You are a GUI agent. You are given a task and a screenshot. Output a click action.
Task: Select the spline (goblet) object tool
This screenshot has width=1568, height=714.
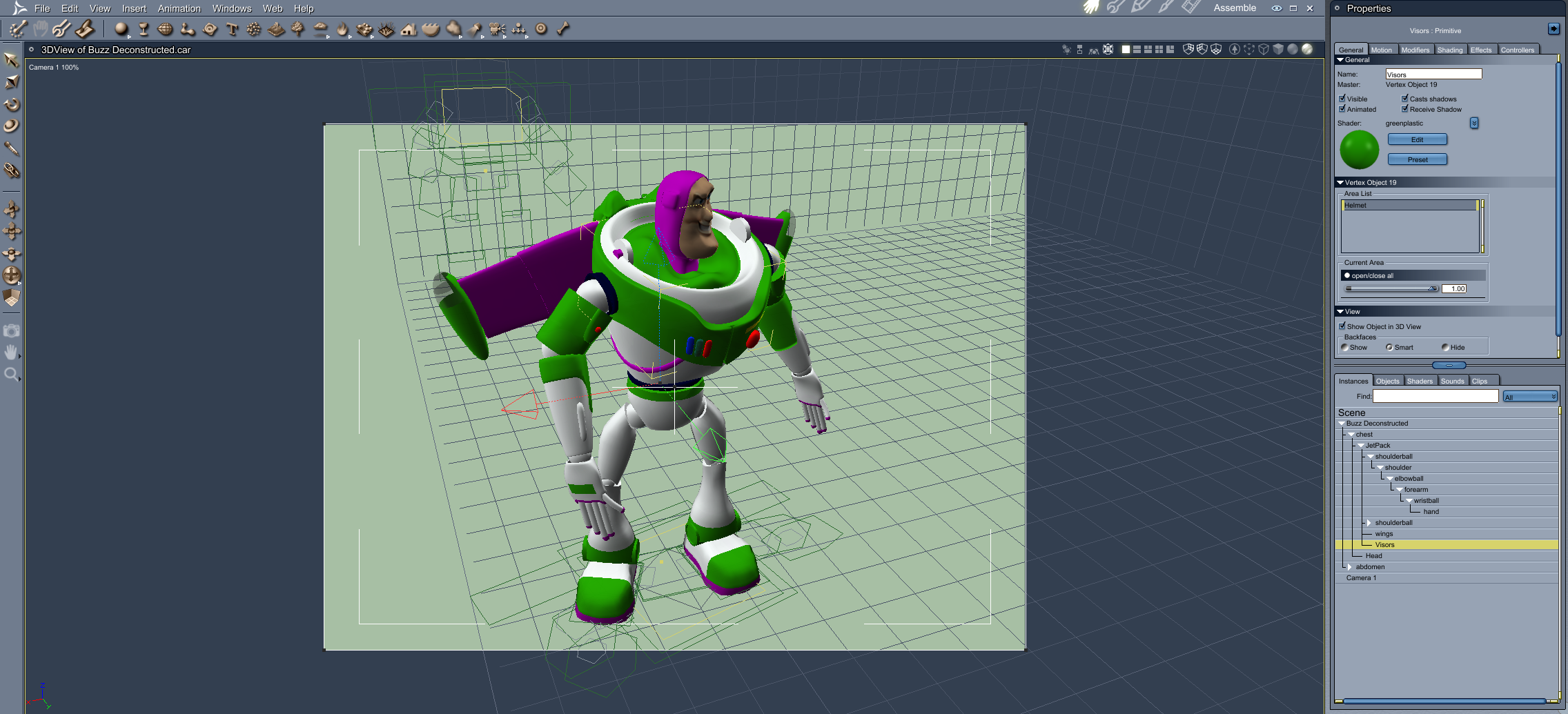point(144,29)
